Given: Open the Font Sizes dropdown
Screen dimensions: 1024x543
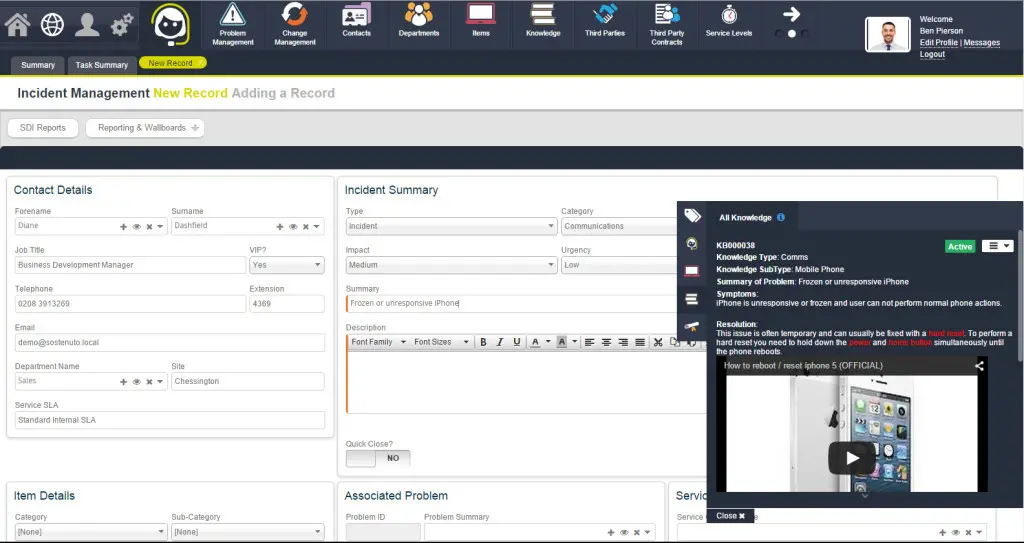Looking at the screenshot, I should tap(441, 342).
